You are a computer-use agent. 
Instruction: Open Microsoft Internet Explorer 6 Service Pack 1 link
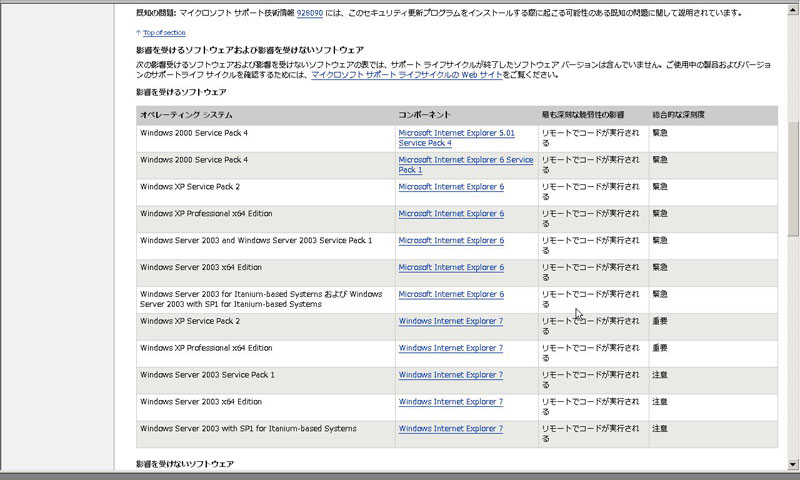[466, 165]
